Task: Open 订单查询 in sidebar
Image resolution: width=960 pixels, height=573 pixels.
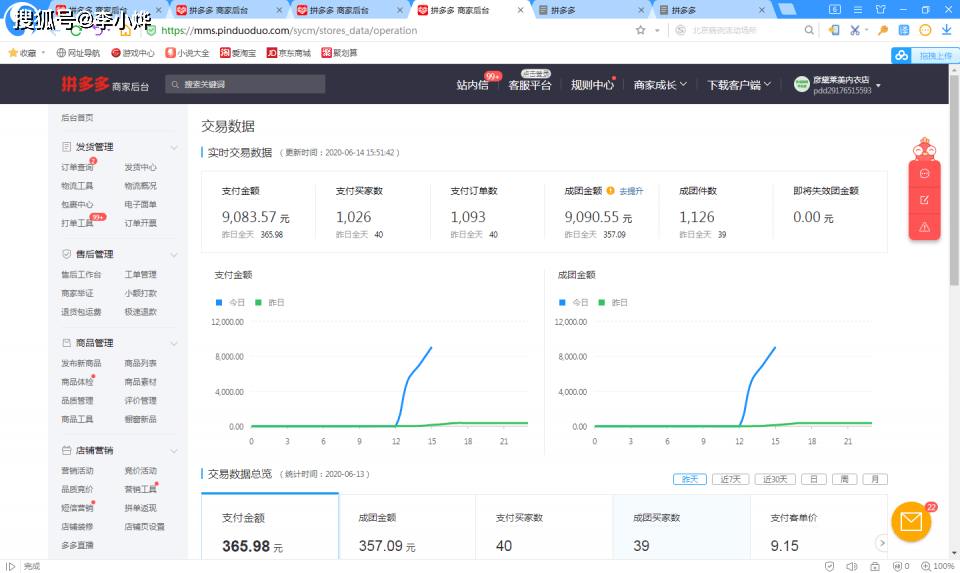Action: (77, 167)
